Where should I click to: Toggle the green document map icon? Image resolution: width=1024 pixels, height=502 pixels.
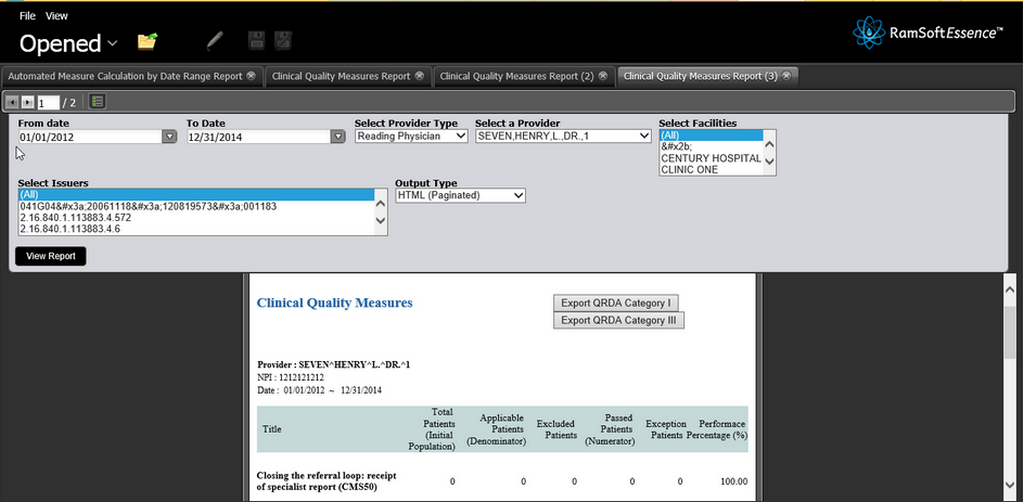[x=97, y=101]
